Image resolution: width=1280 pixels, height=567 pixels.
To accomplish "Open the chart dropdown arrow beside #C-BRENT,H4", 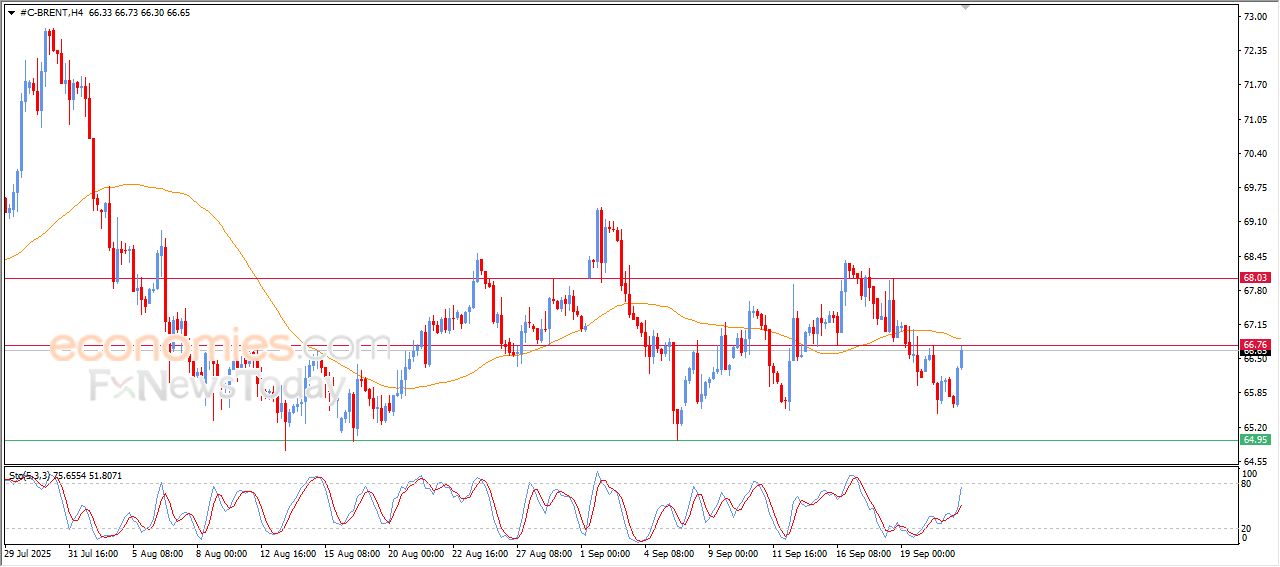I will (x=10, y=12).
